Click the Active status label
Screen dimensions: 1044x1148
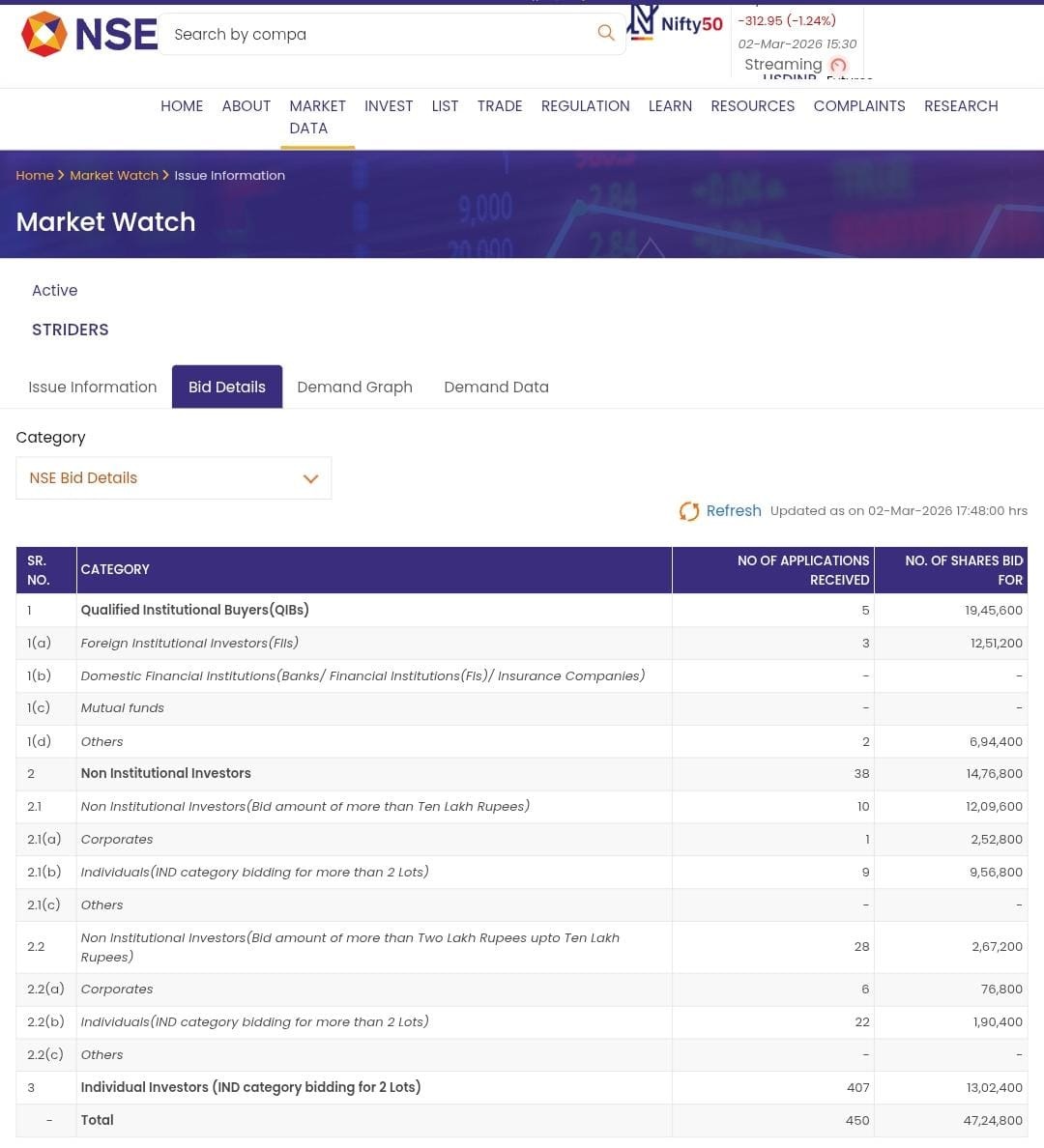(x=55, y=291)
